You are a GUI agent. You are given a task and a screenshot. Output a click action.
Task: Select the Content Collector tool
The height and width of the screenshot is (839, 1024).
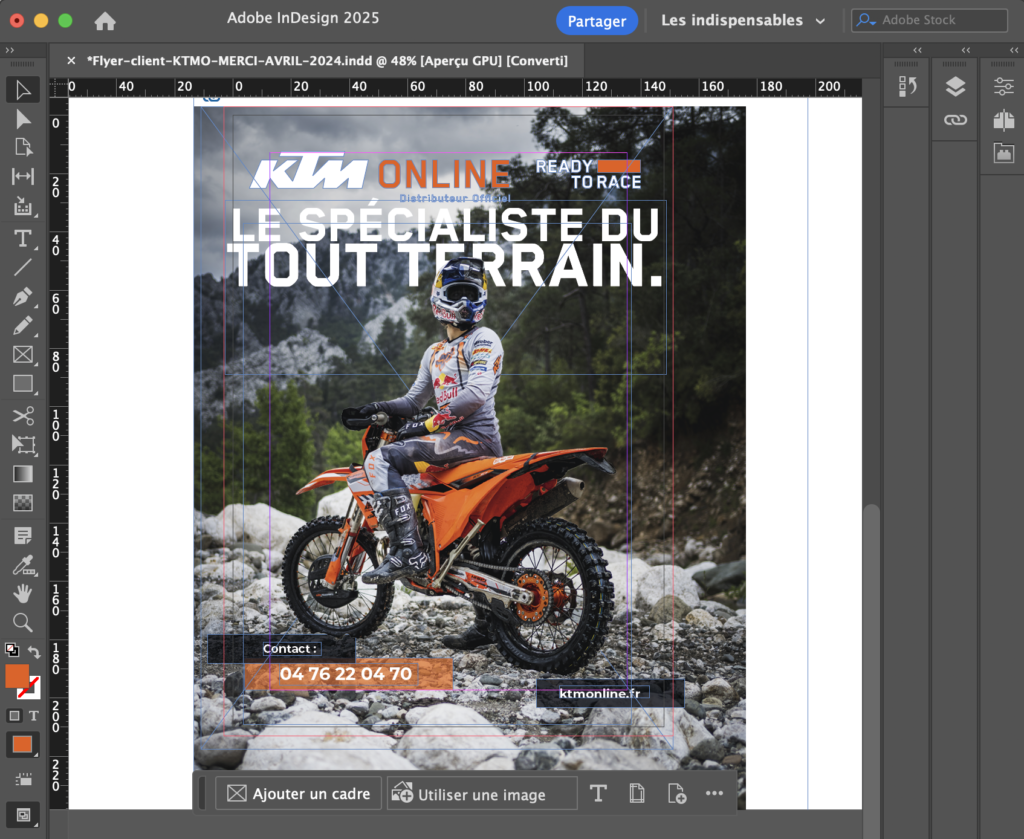click(23, 206)
